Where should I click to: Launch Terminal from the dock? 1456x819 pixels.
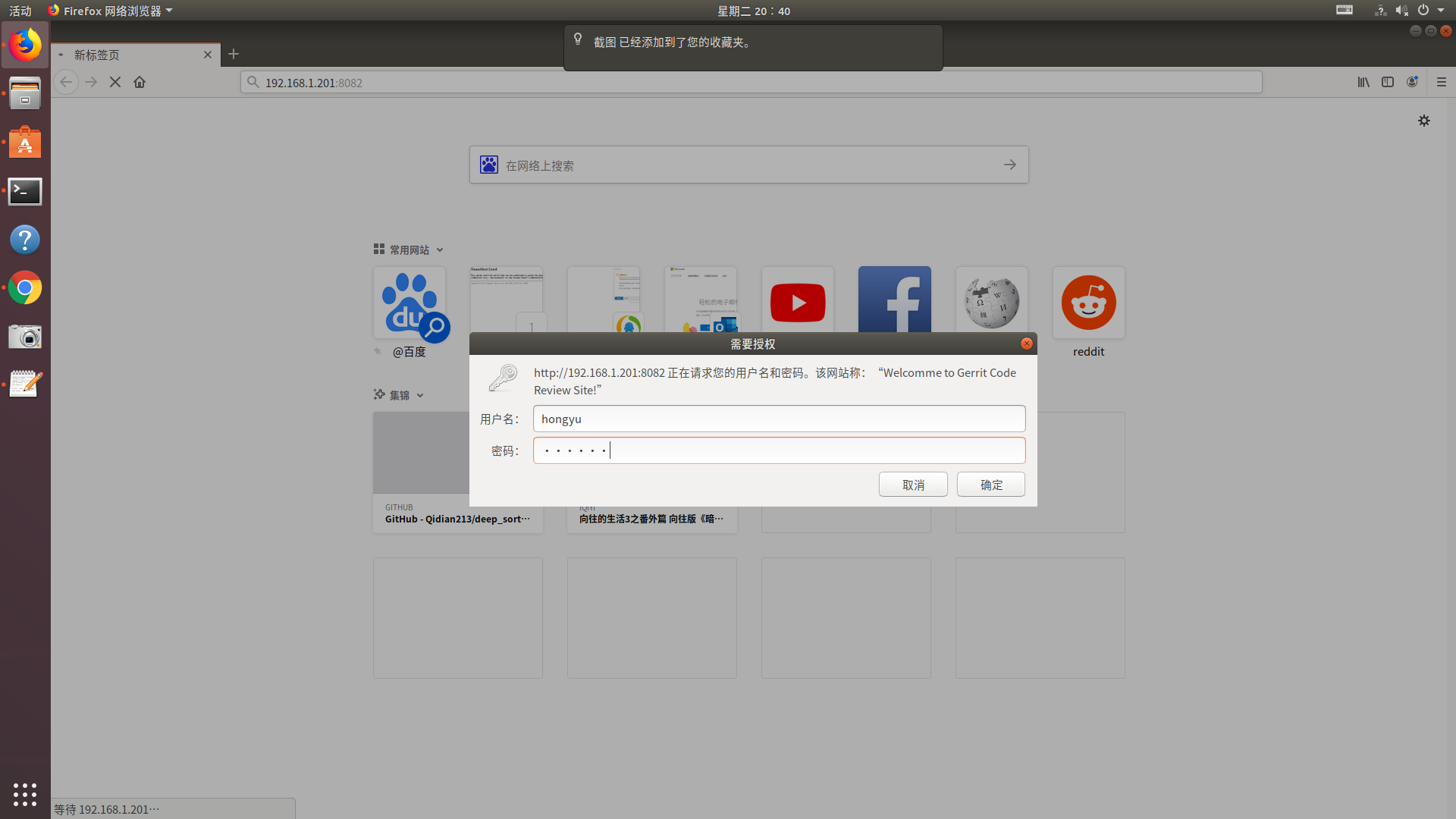click(25, 192)
